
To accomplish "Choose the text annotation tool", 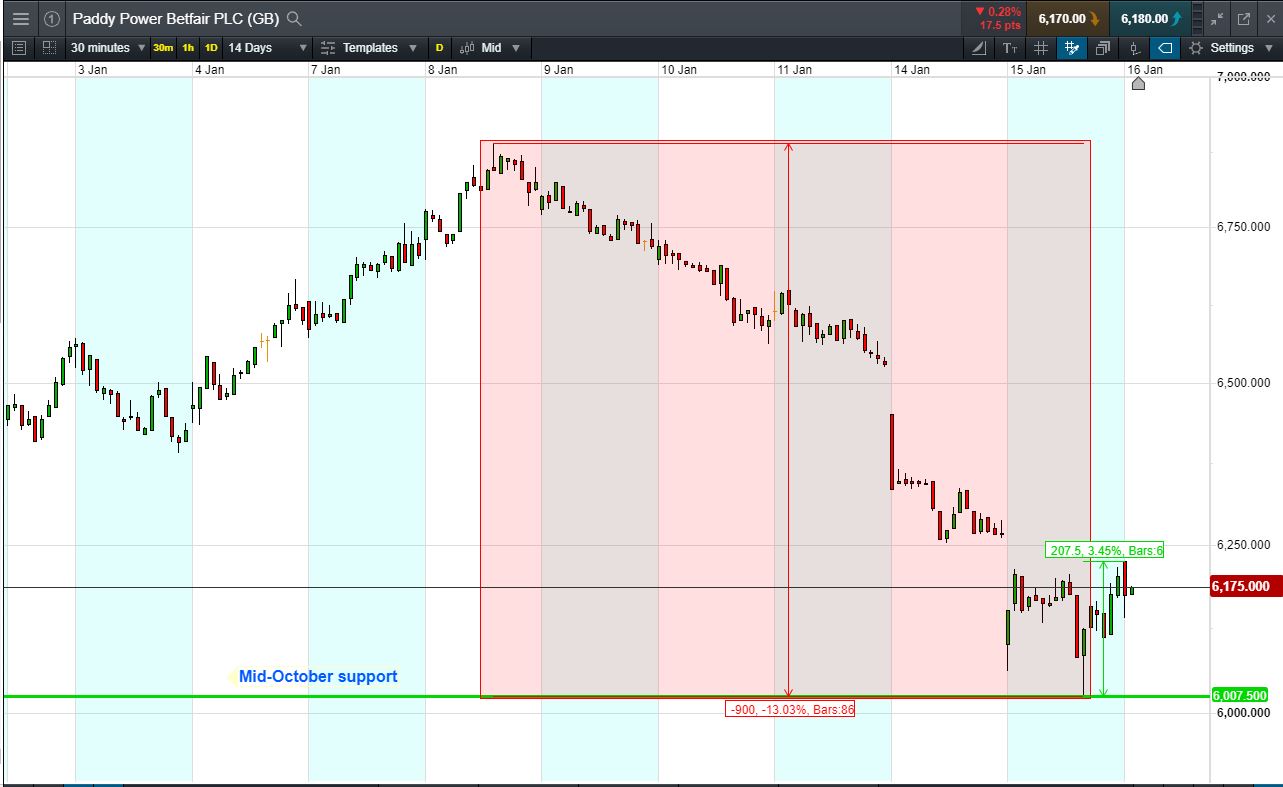I will point(1011,48).
